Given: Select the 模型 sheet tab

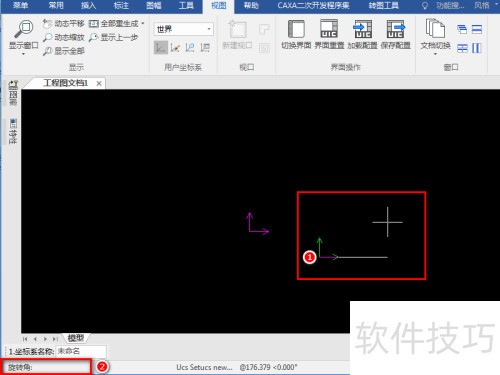Looking at the screenshot, I should (x=76, y=338).
